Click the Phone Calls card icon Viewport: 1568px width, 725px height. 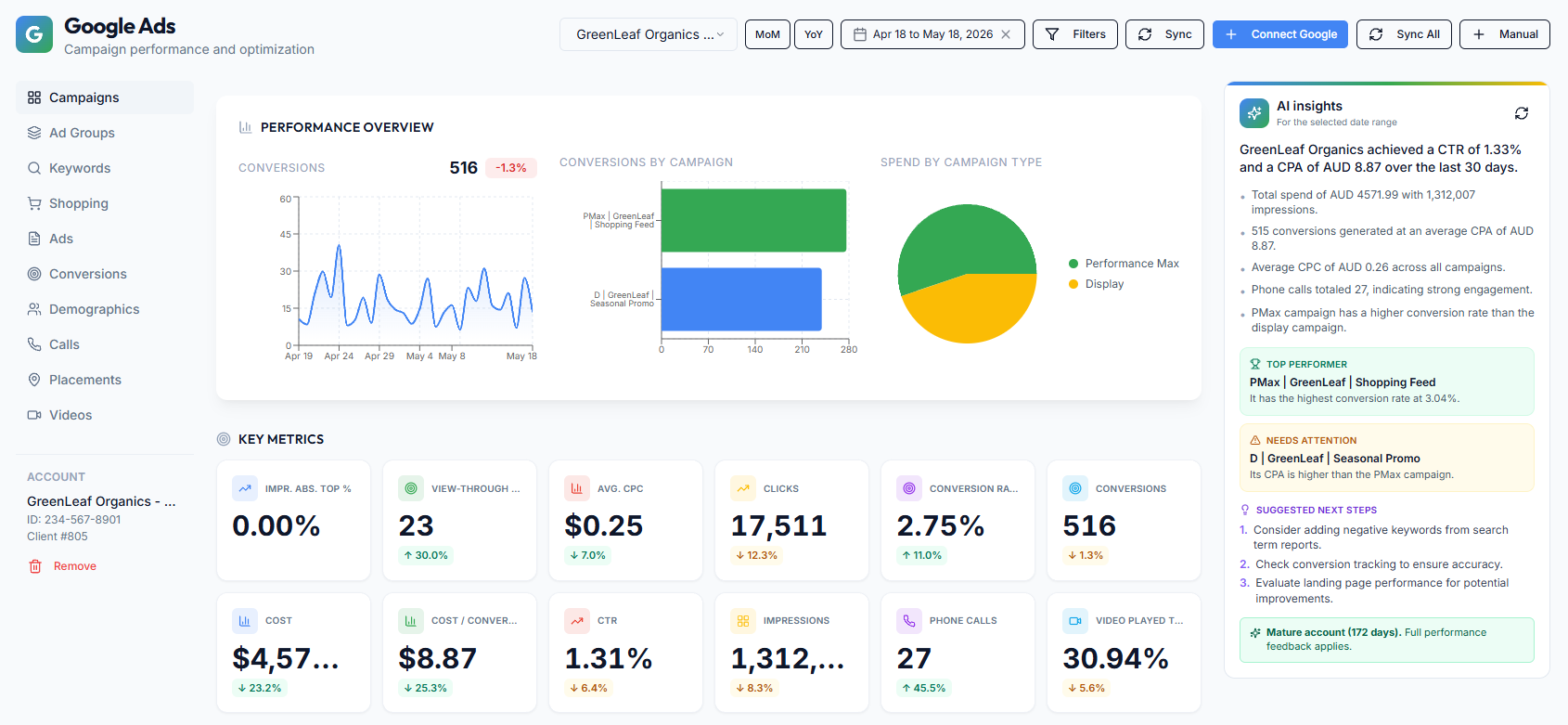[909, 620]
